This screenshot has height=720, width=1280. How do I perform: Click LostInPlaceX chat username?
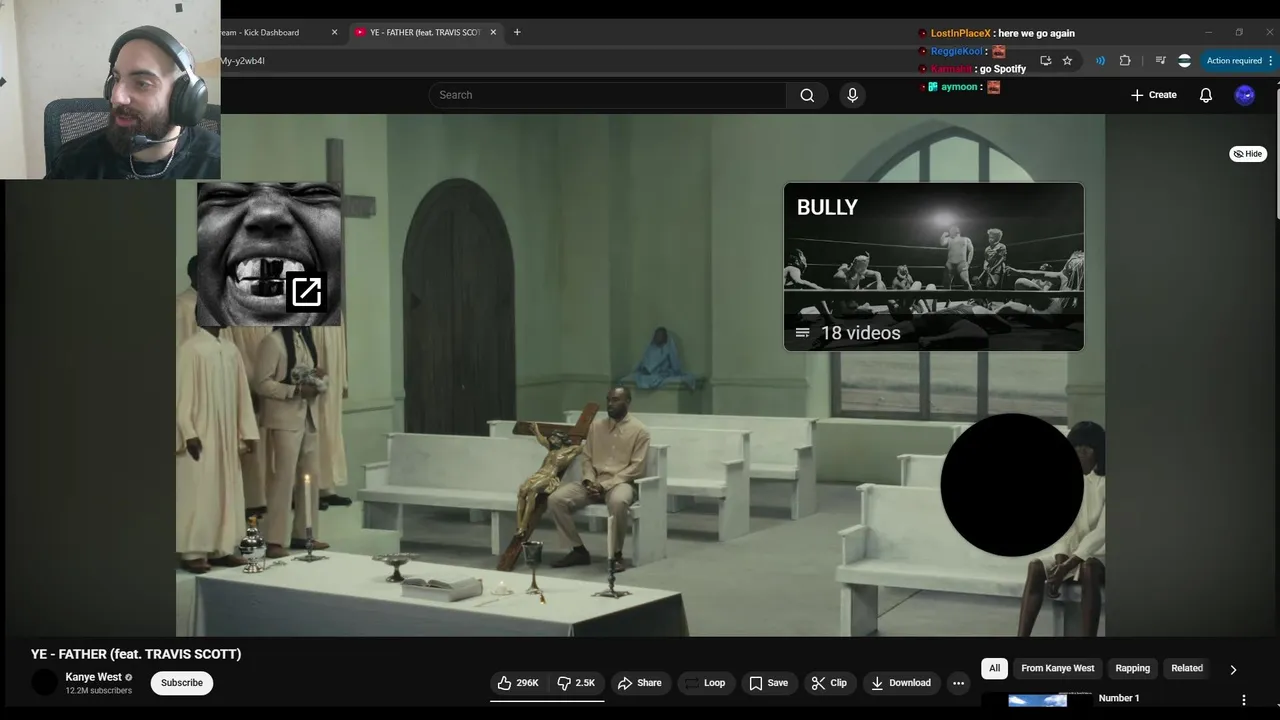[x=961, y=33]
